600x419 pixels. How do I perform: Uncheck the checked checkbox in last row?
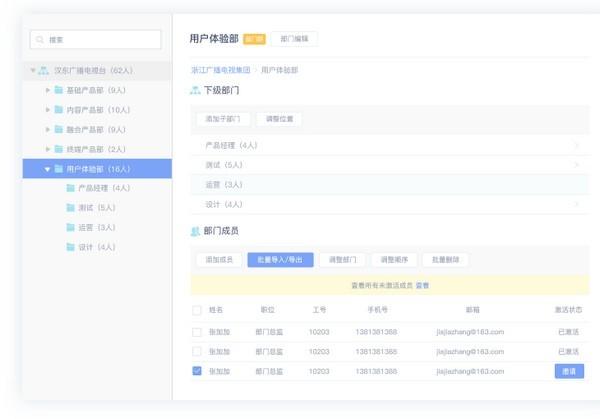click(197, 371)
